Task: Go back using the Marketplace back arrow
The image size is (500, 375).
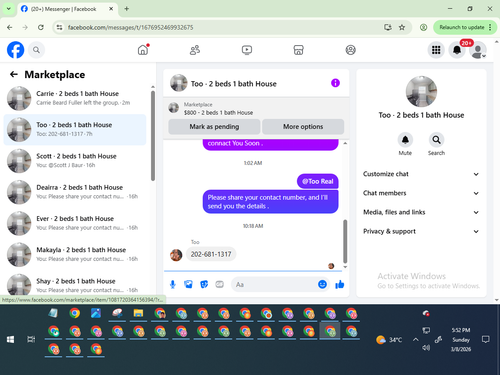Action: pyautogui.click(x=14, y=74)
